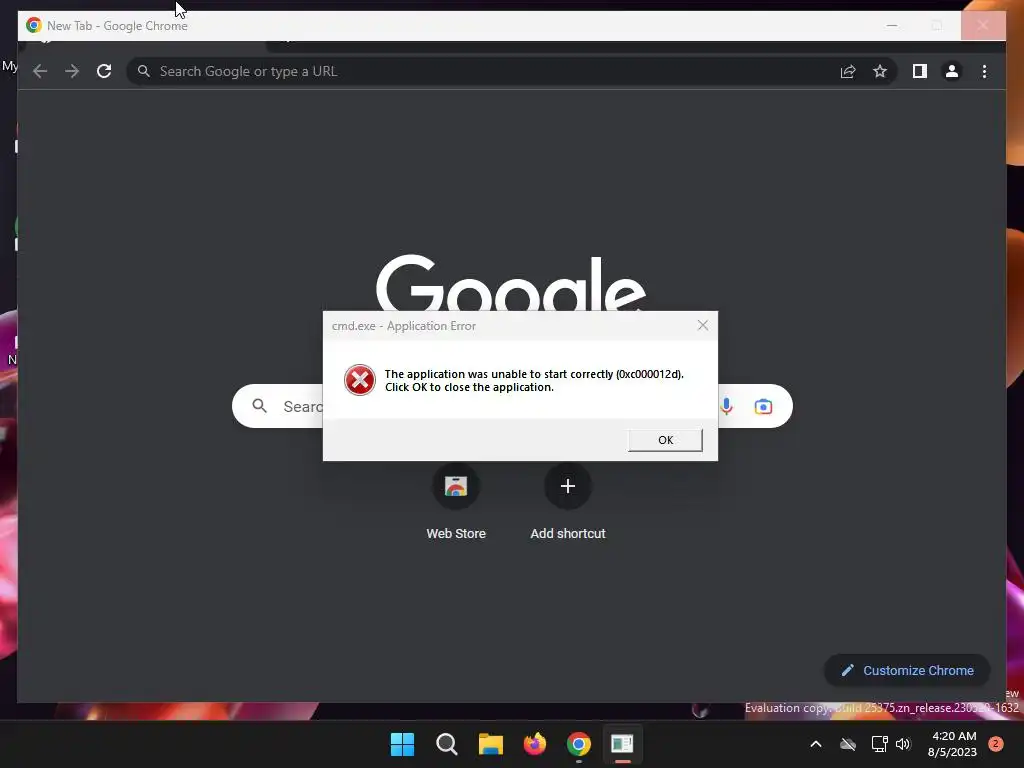Open volume control in the tray
Screen dimensions: 1024x768
(903, 744)
